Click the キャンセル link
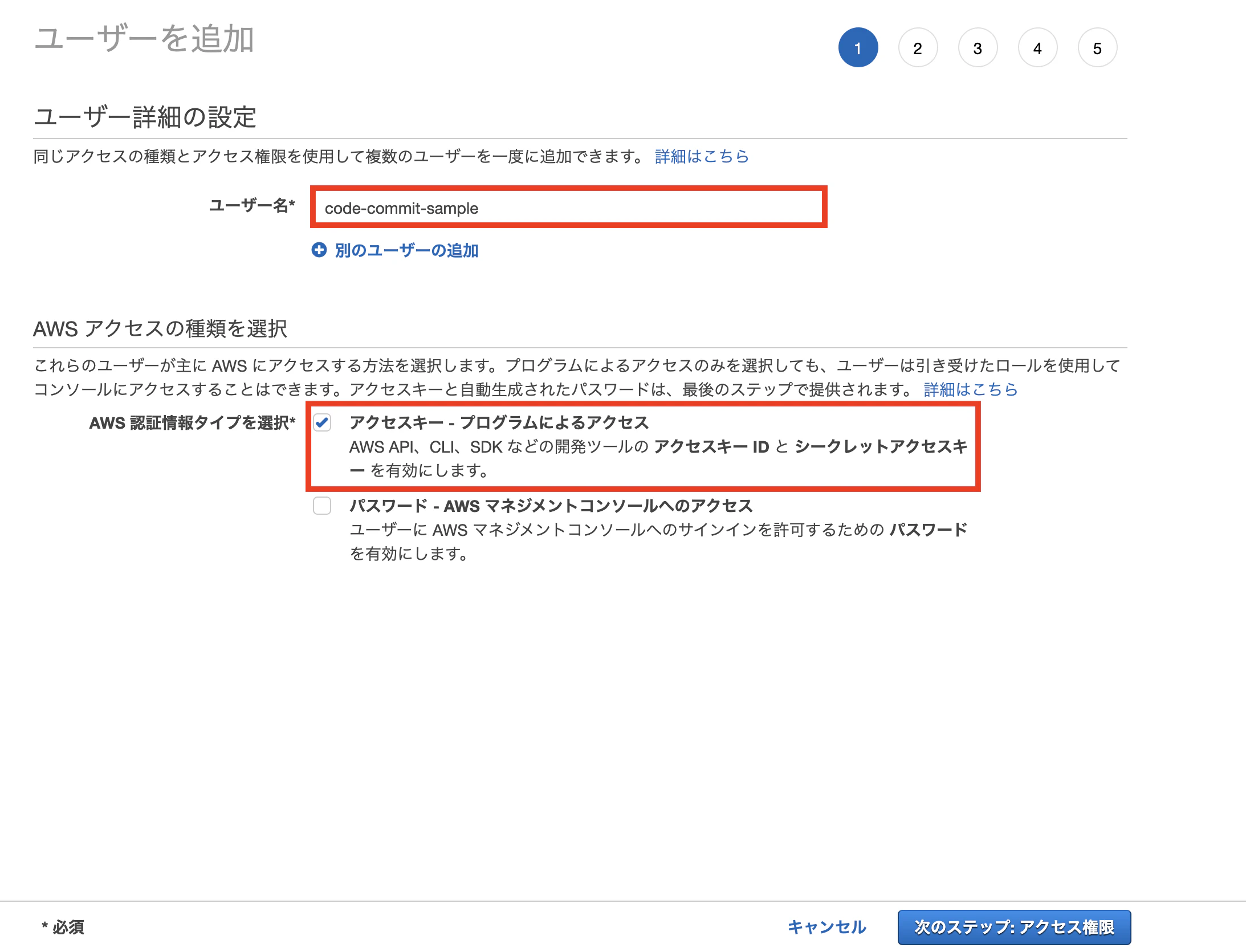The width and height of the screenshot is (1246, 952). [827, 927]
